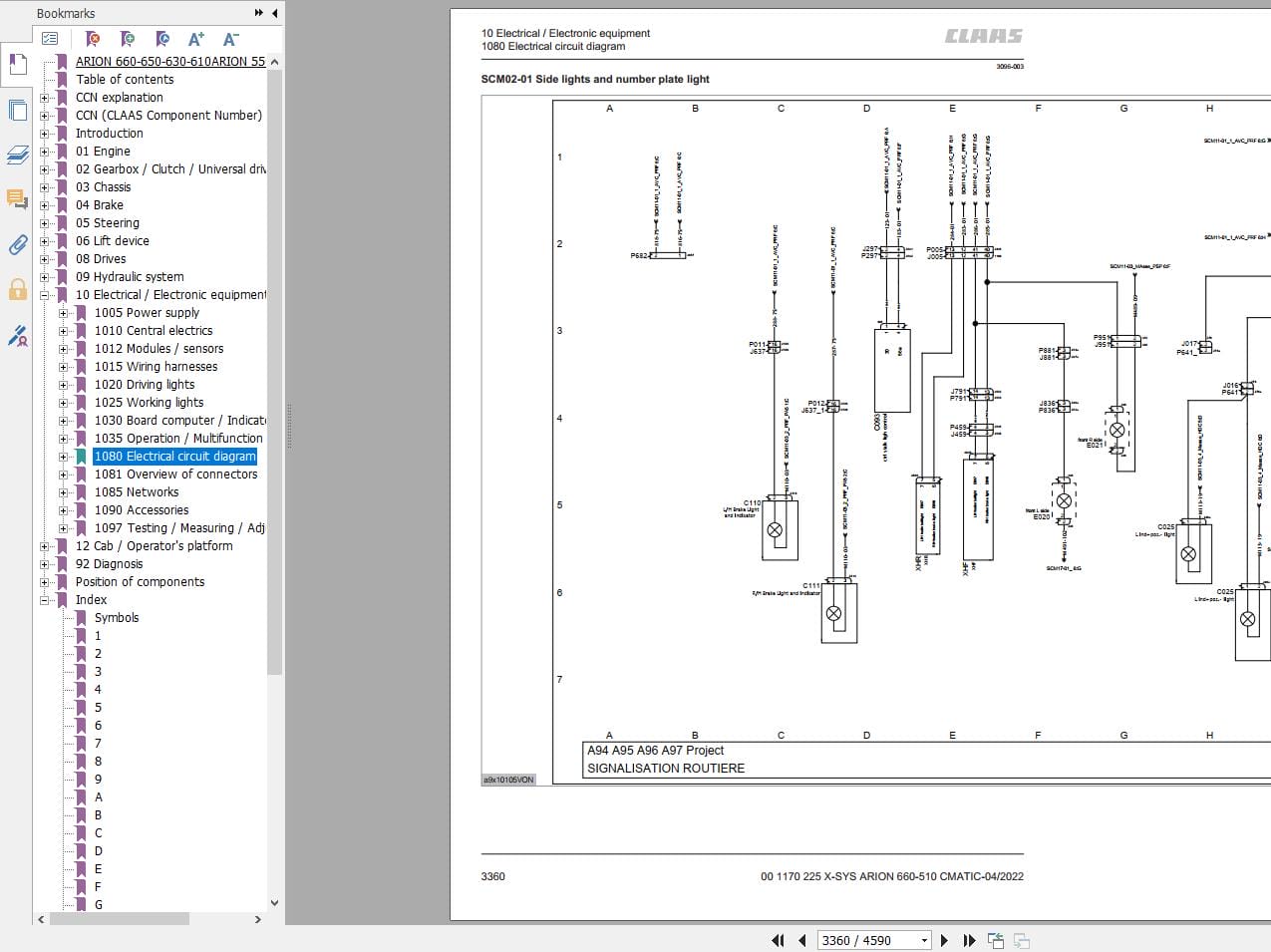Collapse the Index bookmark
This screenshot has height=952, width=1271.
point(44,600)
